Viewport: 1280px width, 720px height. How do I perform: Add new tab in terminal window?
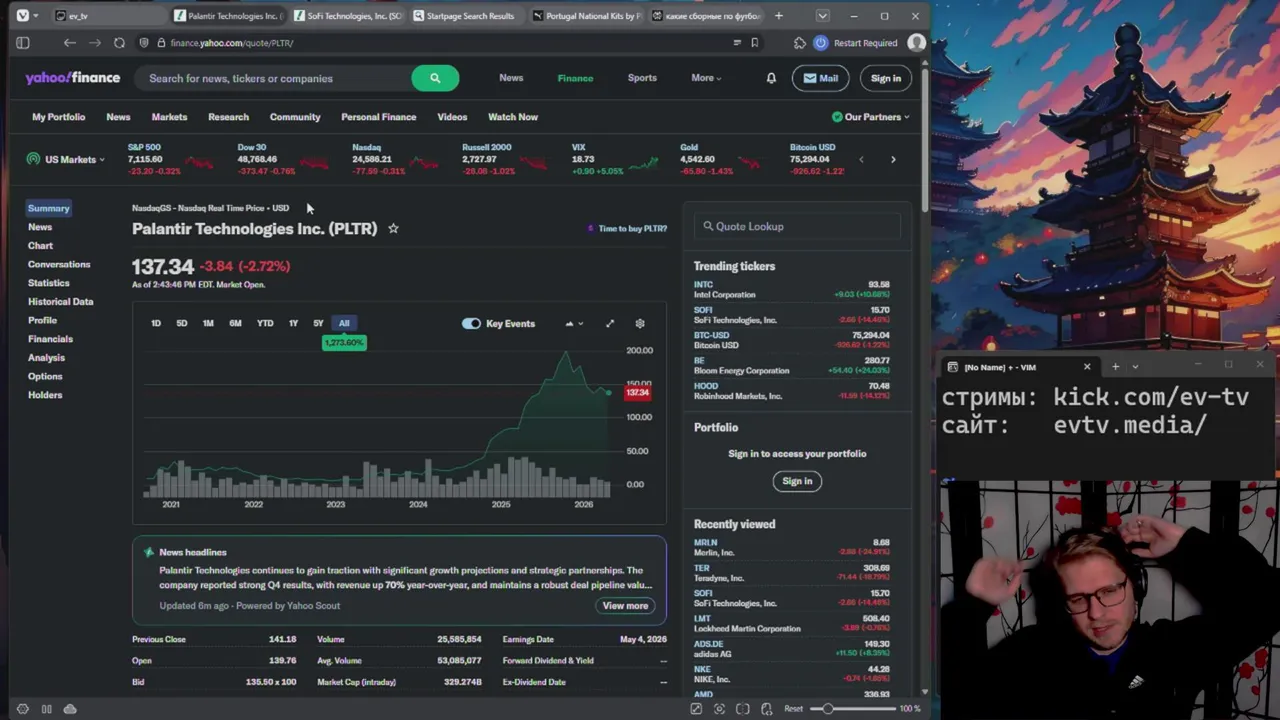coord(1116,367)
